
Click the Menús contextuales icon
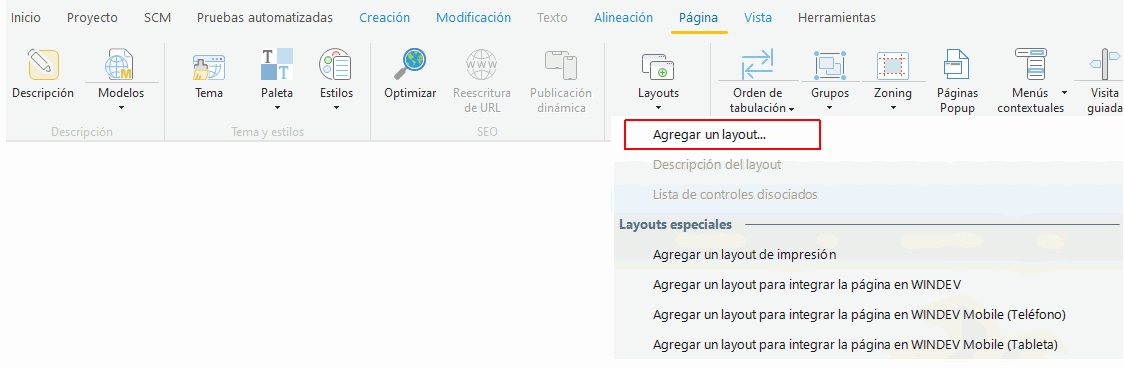click(x=1030, y=64)
